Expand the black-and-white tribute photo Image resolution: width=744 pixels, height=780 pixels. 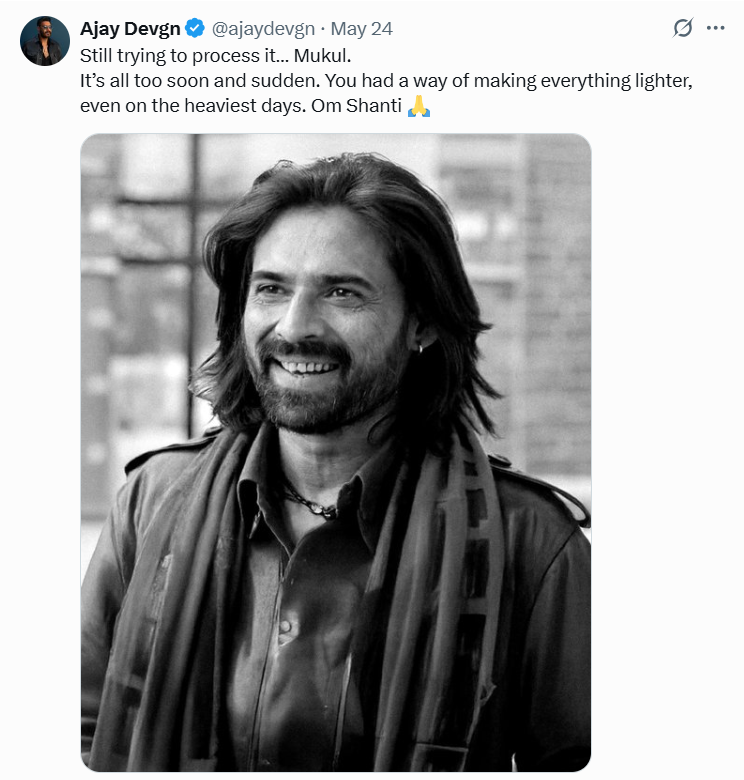tap(336, 452)
